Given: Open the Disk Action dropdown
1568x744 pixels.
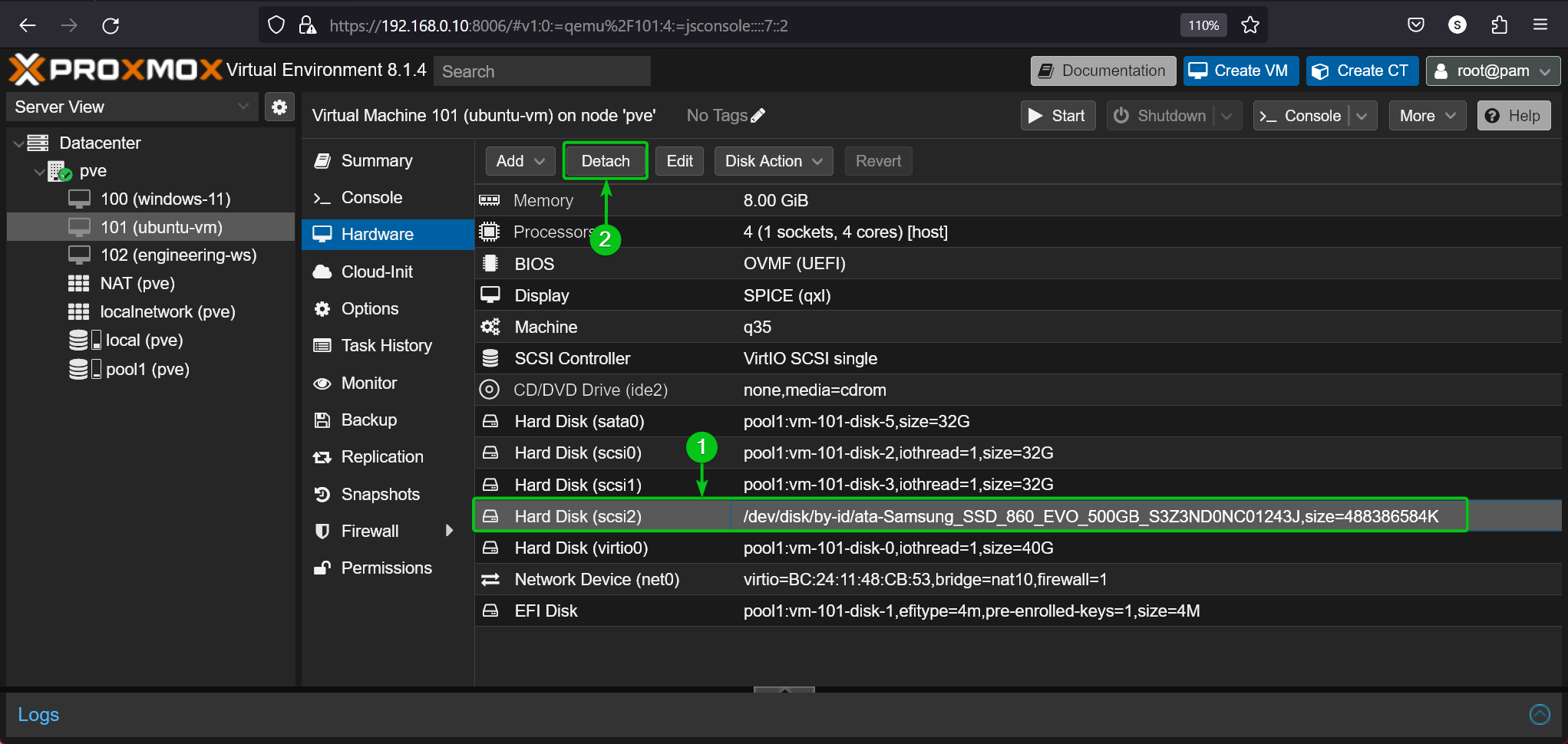Looking at the screenshot, I should coord(774,161).
